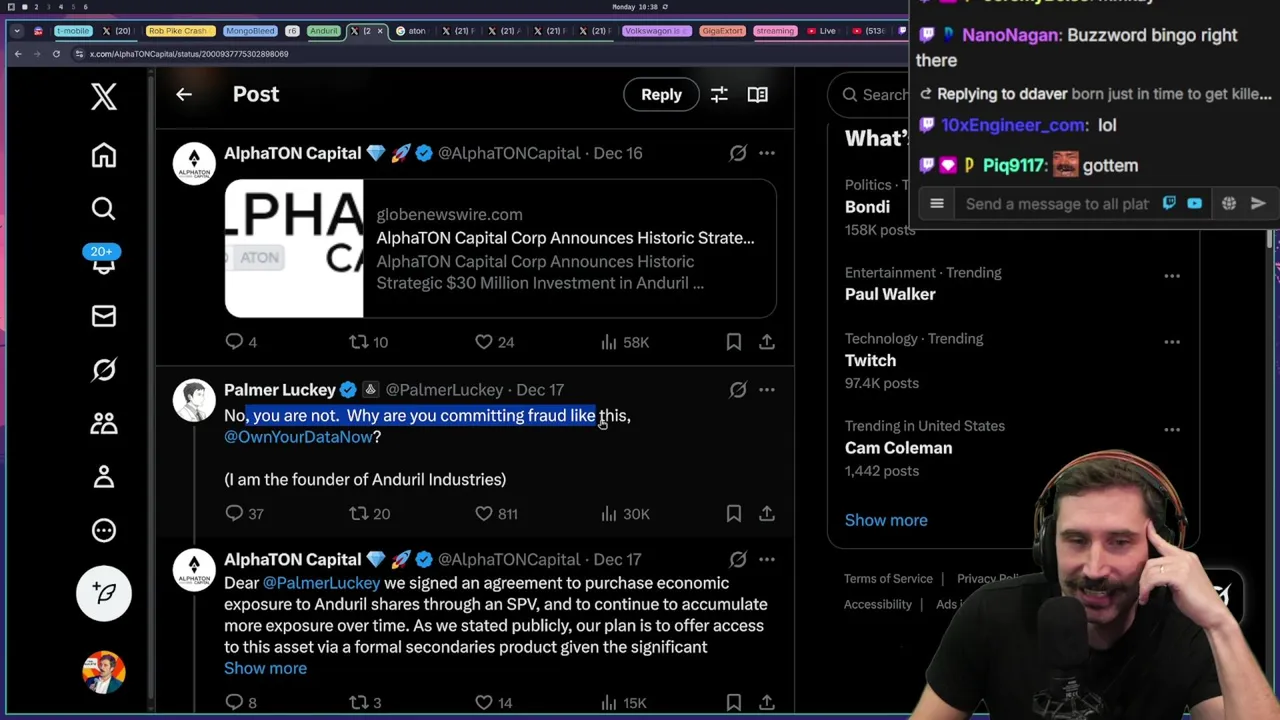This screenshot has width=1280, height=720.
Task: Repost Palmer Luckey's post with 20 reposts
Action: point(369,514)
